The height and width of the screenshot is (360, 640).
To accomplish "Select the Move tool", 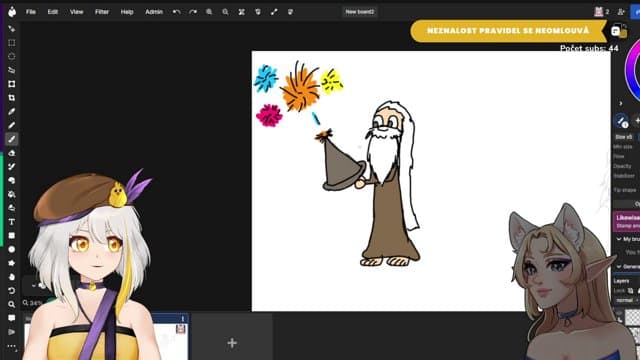I will [x=12, y=29].
